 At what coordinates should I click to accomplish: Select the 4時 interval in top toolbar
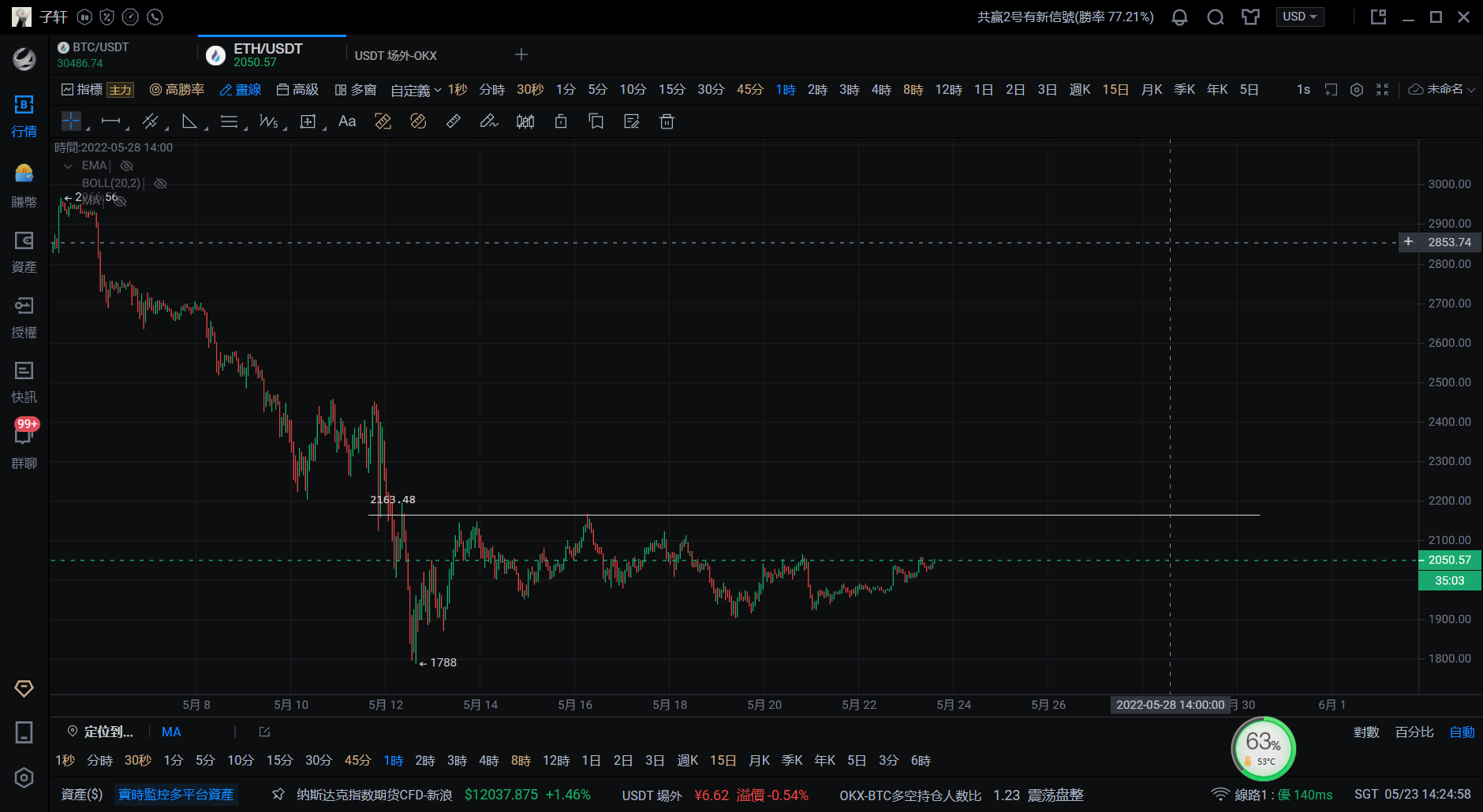tap(881, 90)
